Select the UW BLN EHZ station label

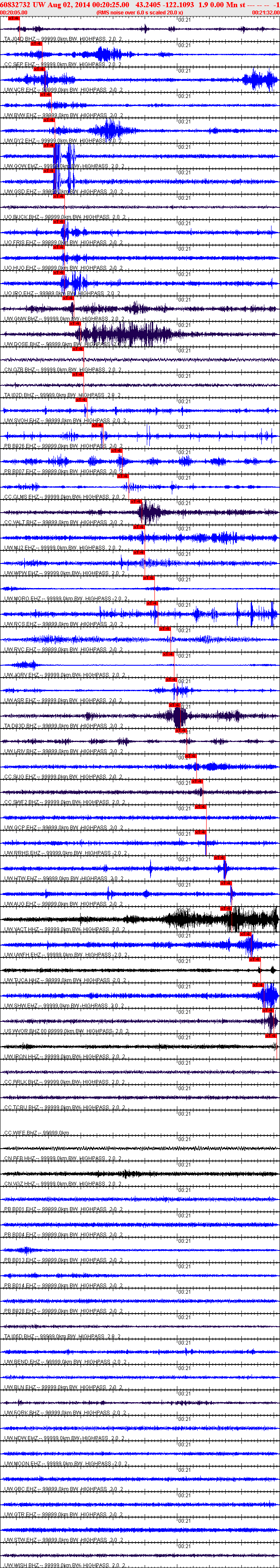coord(63,1388)
